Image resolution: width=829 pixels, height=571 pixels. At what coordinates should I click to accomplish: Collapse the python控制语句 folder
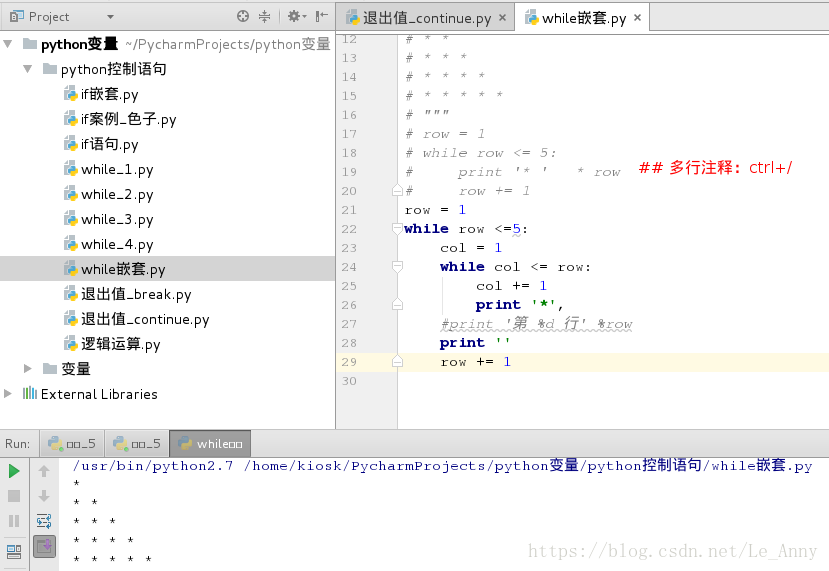[x=27, y=69]
